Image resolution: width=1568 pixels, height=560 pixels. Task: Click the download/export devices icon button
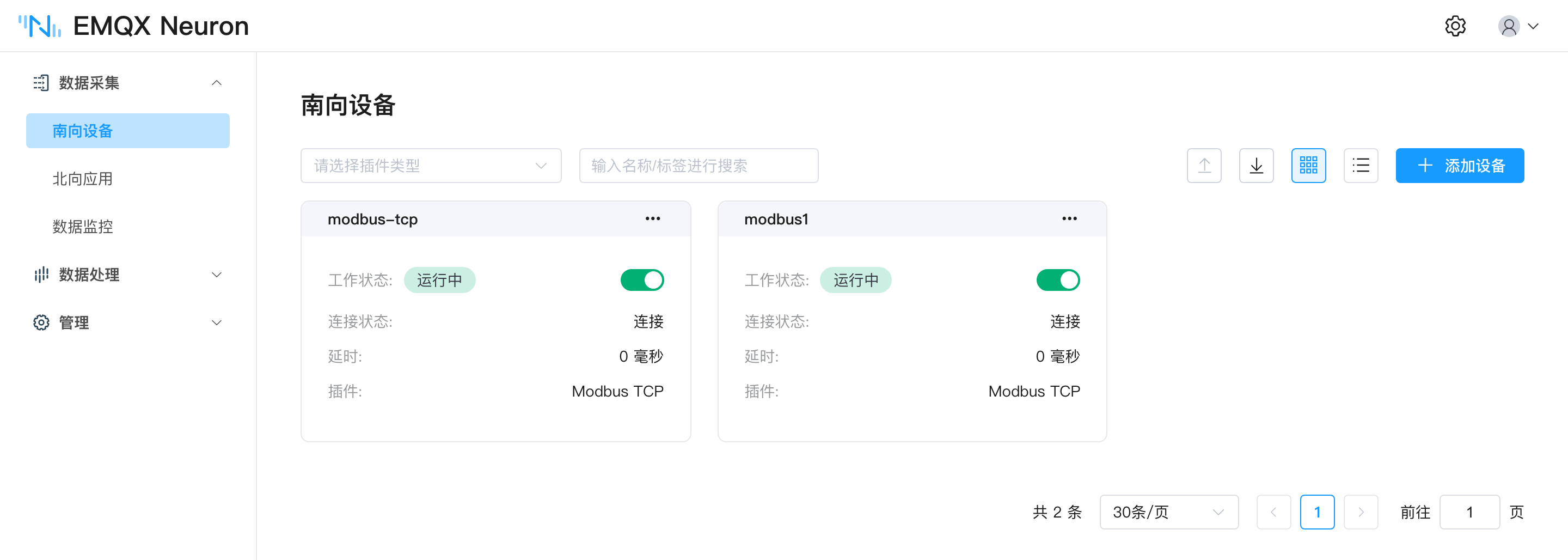coord(1257,165)
